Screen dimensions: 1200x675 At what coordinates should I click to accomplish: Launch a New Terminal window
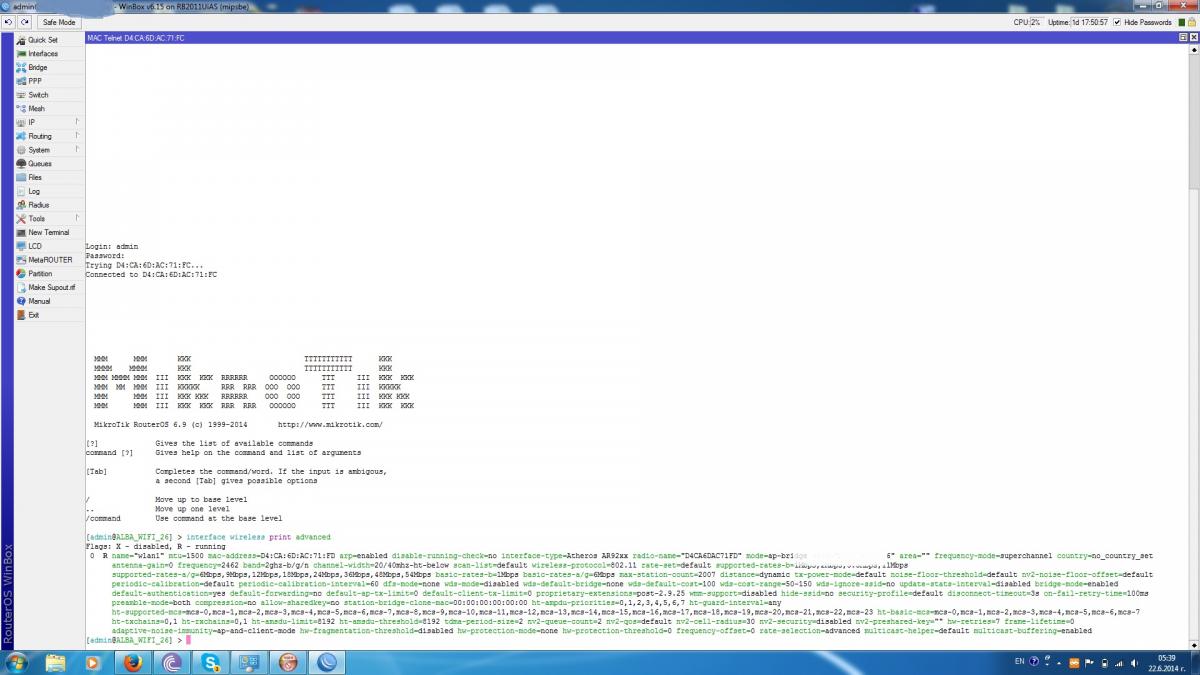tap(48, 232)
